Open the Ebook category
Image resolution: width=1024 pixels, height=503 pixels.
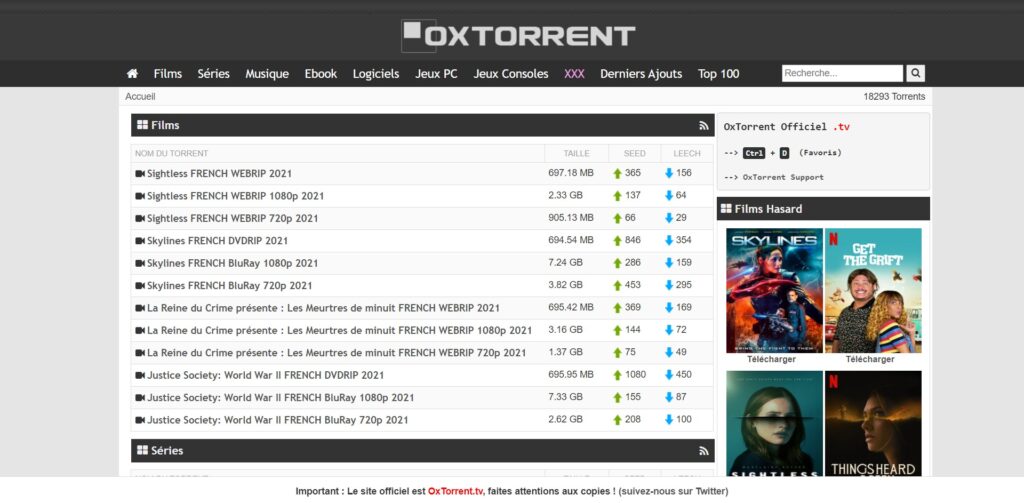321,74
